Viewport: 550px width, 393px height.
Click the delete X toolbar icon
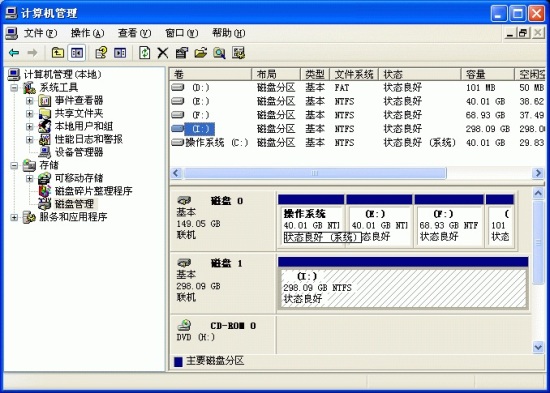tap(163, 53)
